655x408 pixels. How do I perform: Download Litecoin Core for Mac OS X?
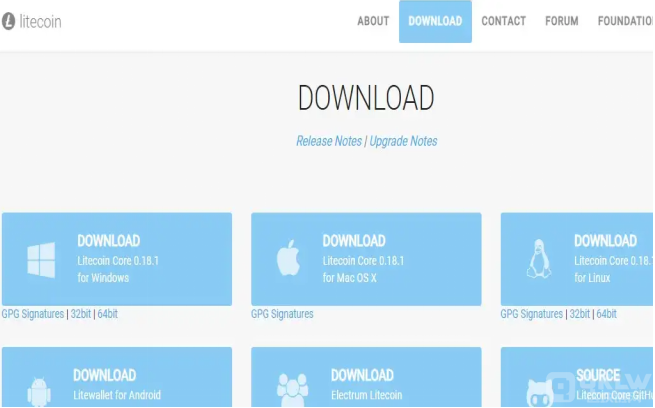pyautogui.click(x=366, y=259)
